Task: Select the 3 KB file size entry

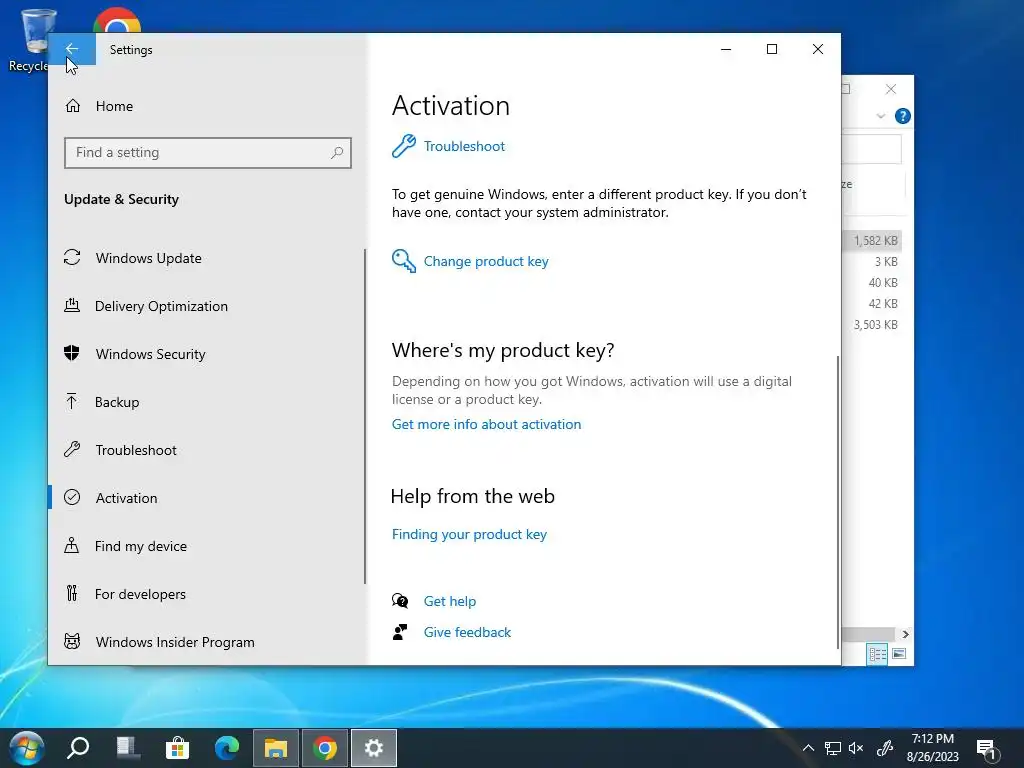Action: (x=886, y=262)
